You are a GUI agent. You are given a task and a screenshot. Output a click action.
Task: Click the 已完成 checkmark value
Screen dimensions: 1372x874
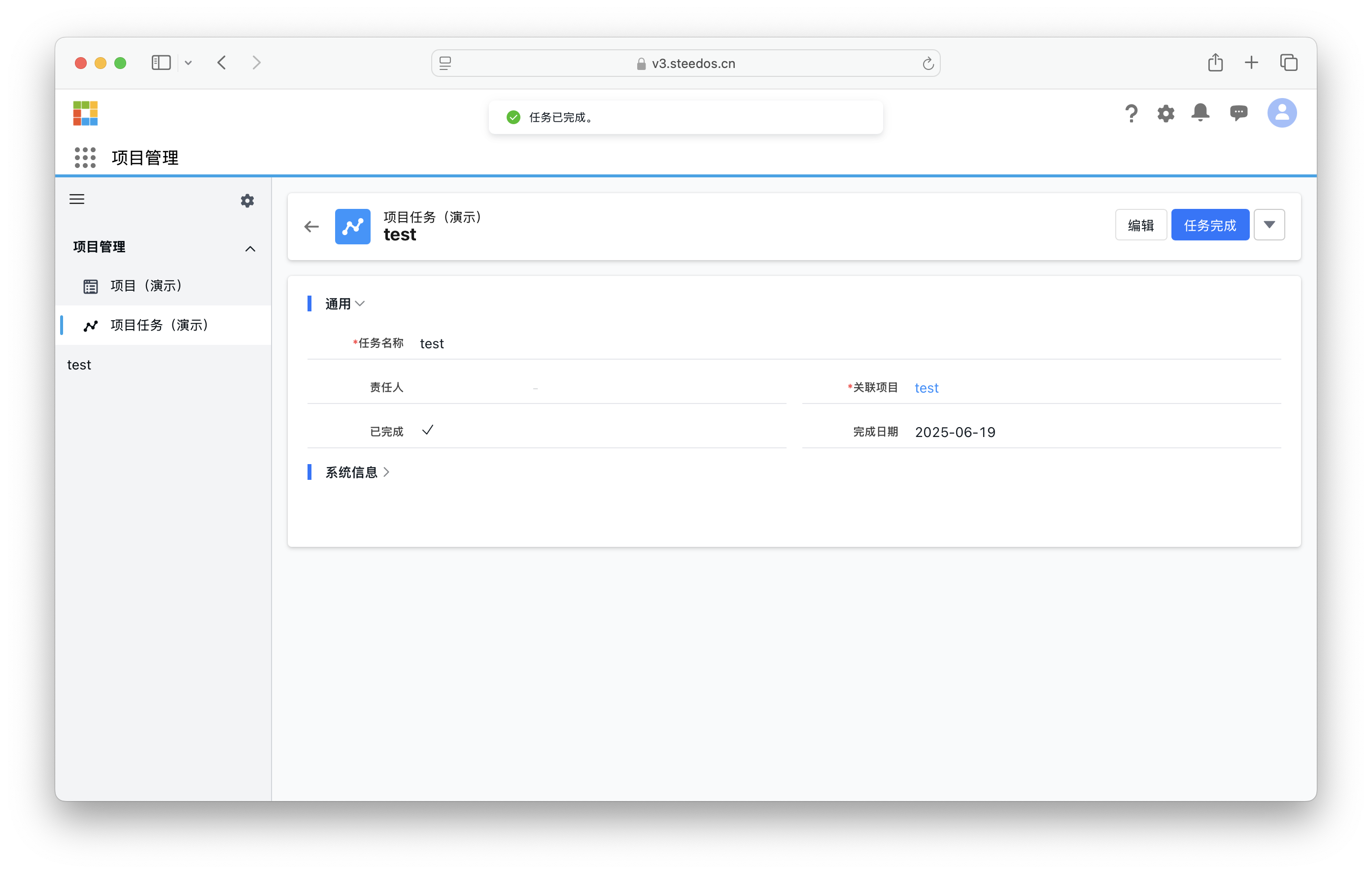(x=427, y=430)
